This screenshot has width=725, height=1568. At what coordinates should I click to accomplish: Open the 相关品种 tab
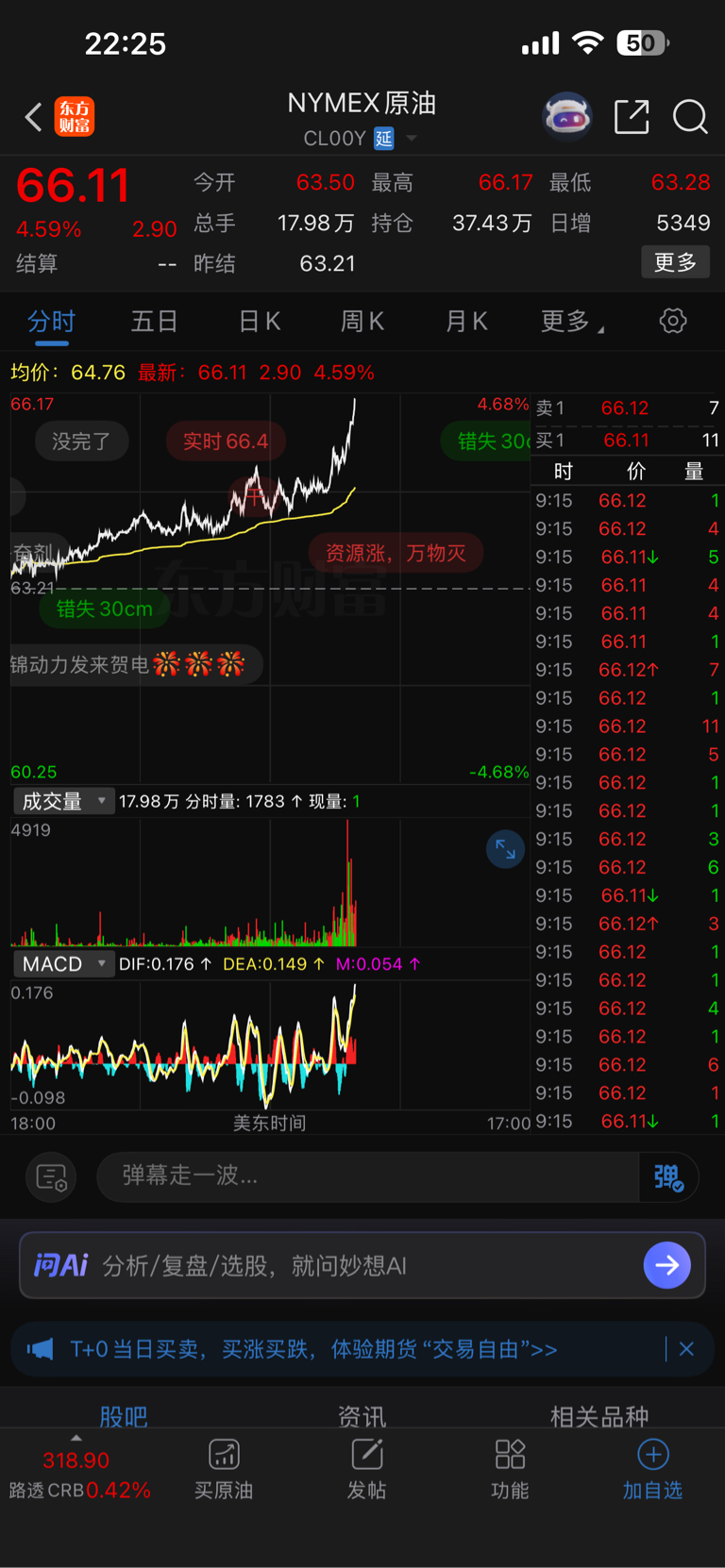tap(599, 1415)
